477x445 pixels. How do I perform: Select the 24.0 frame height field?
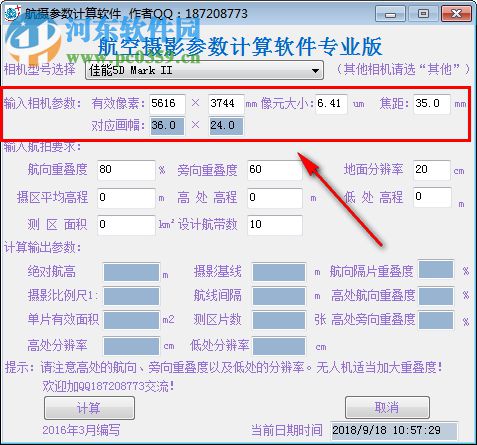pos(226,126)
